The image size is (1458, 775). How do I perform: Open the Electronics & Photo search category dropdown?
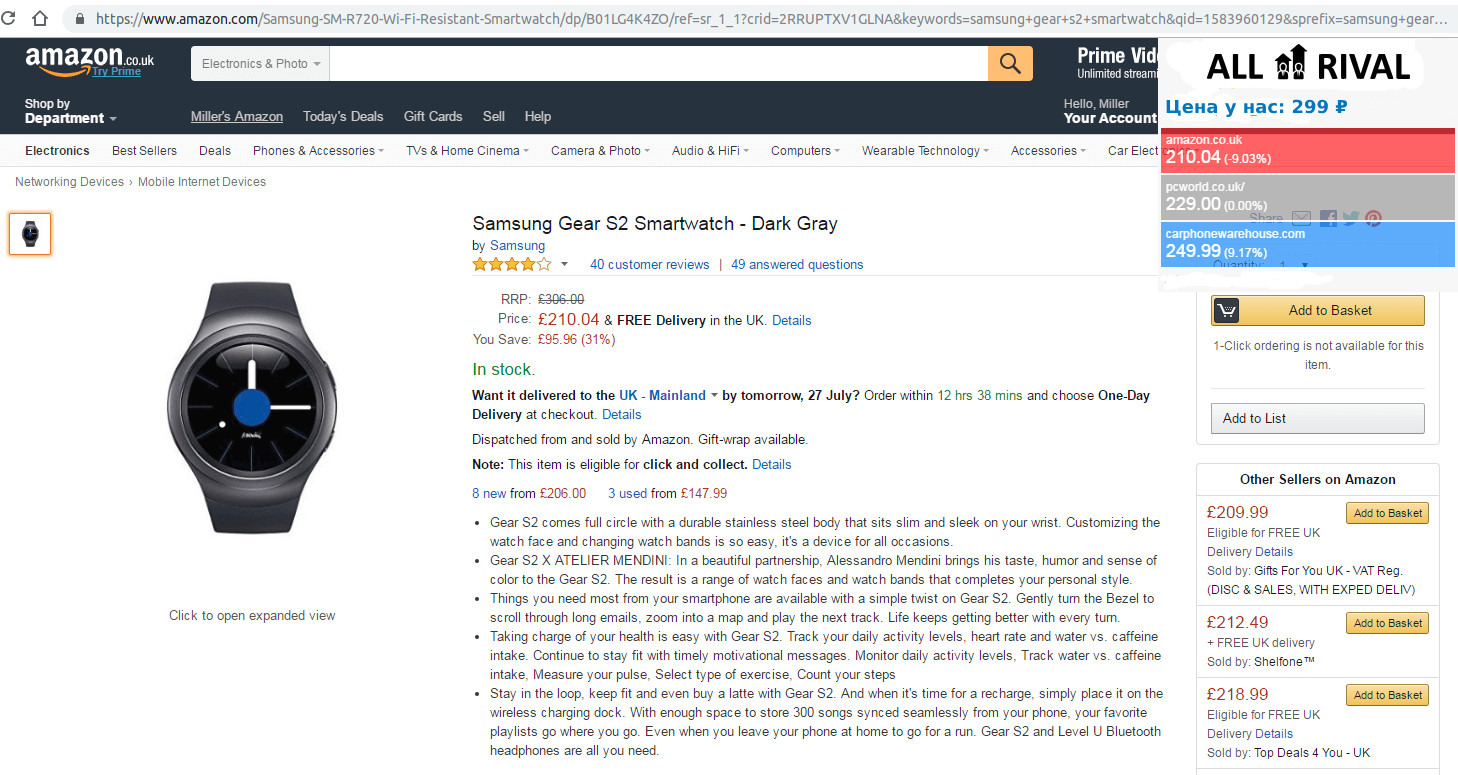tap(260, 64)
